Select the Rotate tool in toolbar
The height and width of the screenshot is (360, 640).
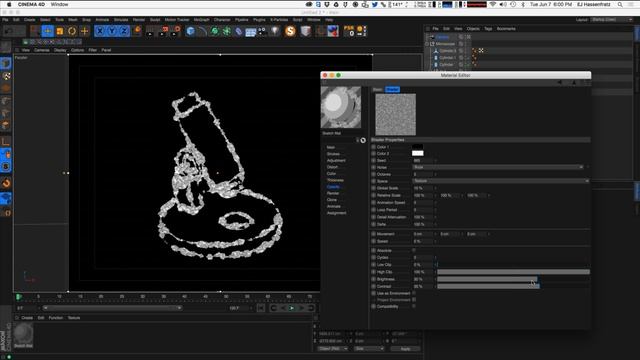click(x=72, y=31)
